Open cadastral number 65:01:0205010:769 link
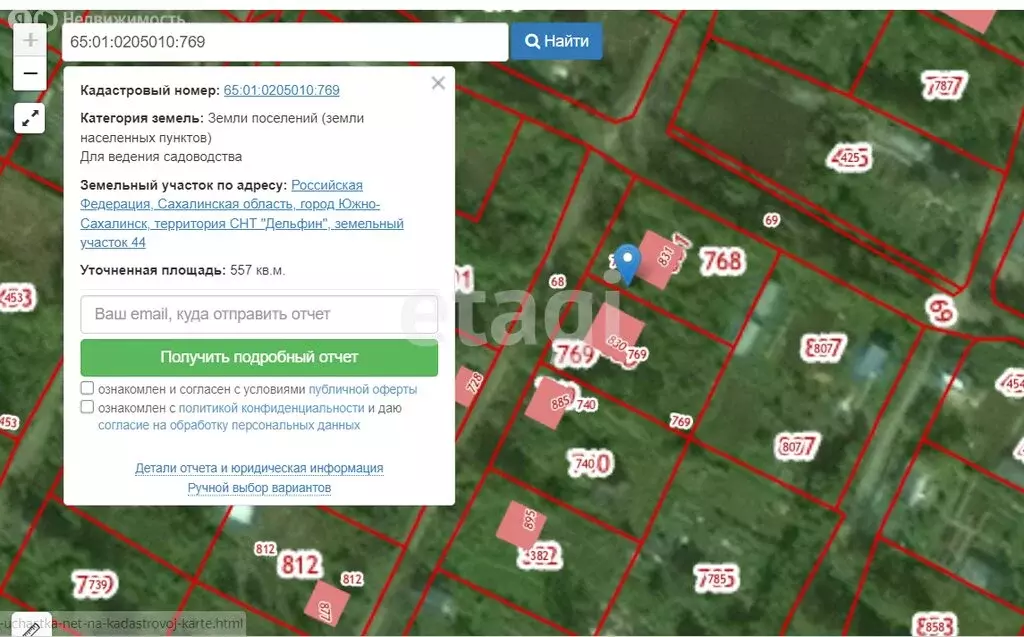This screenshot has height=637, width=1024. pyautogui.click(x=281, y=90)
